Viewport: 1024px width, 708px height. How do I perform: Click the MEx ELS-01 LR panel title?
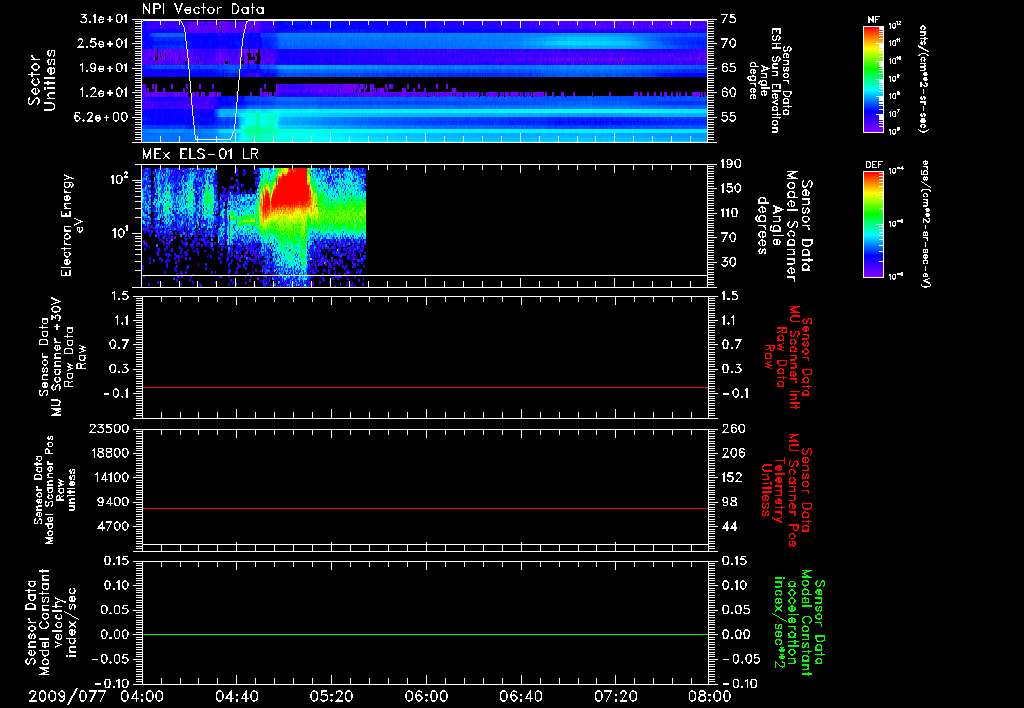200,154
